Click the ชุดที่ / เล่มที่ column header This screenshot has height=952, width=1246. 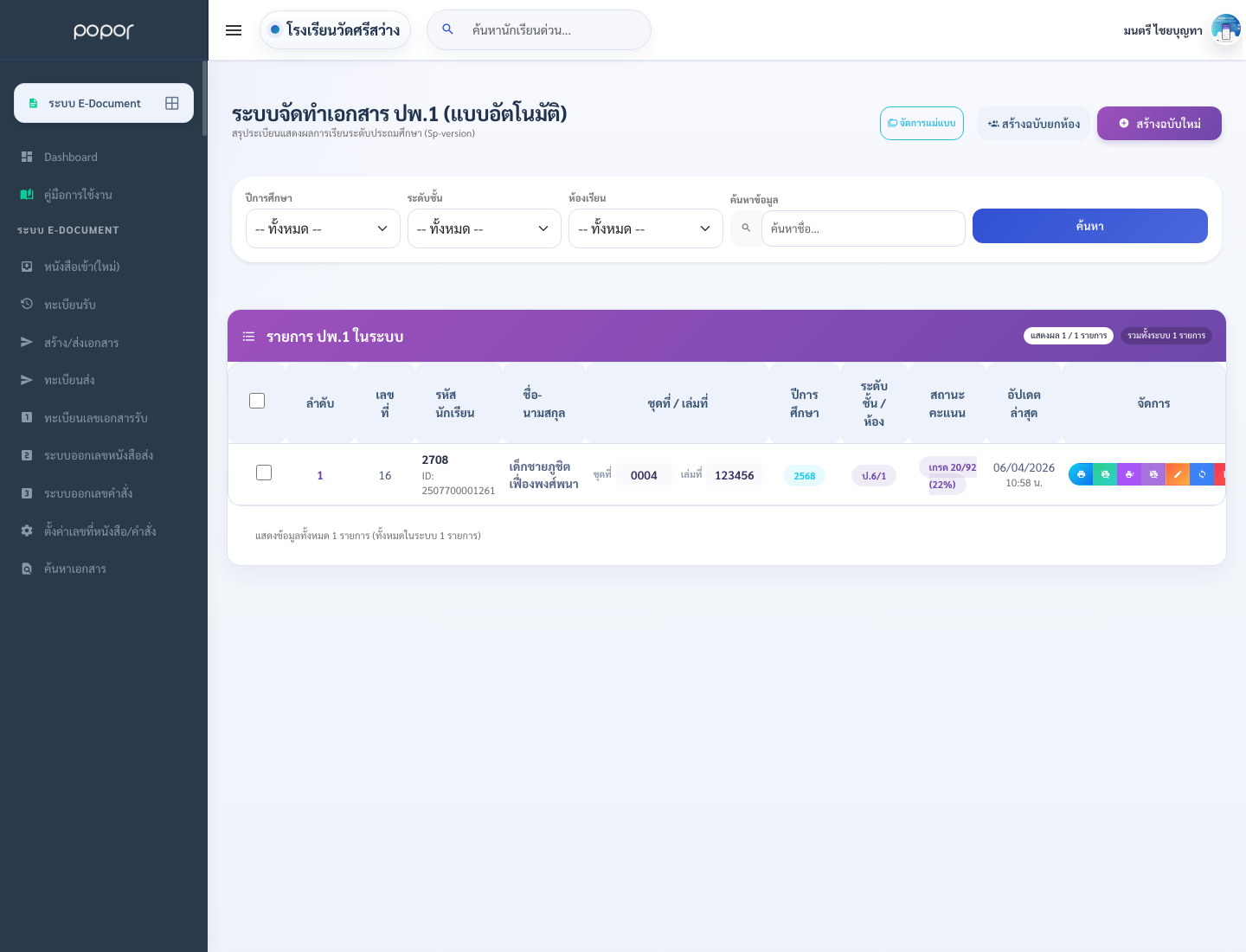pyautogui.click(x=678, y=403)
